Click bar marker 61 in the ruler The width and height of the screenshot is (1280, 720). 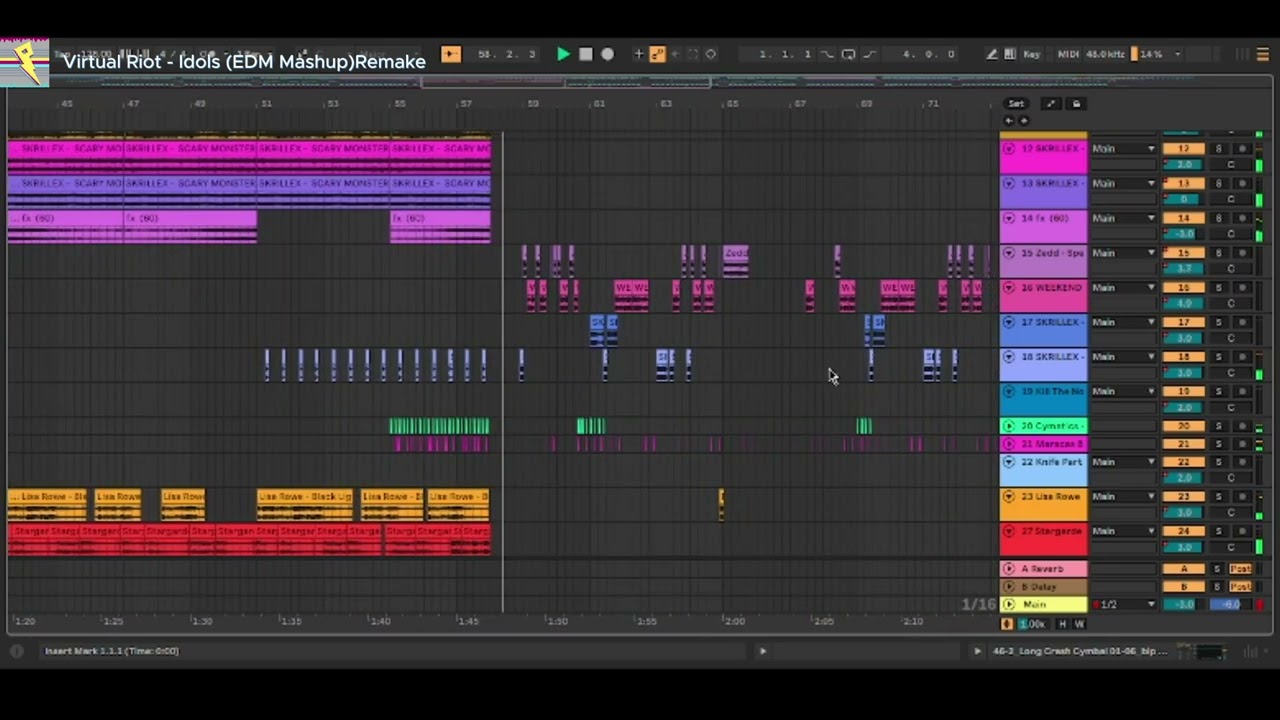(x=599, y=103)
